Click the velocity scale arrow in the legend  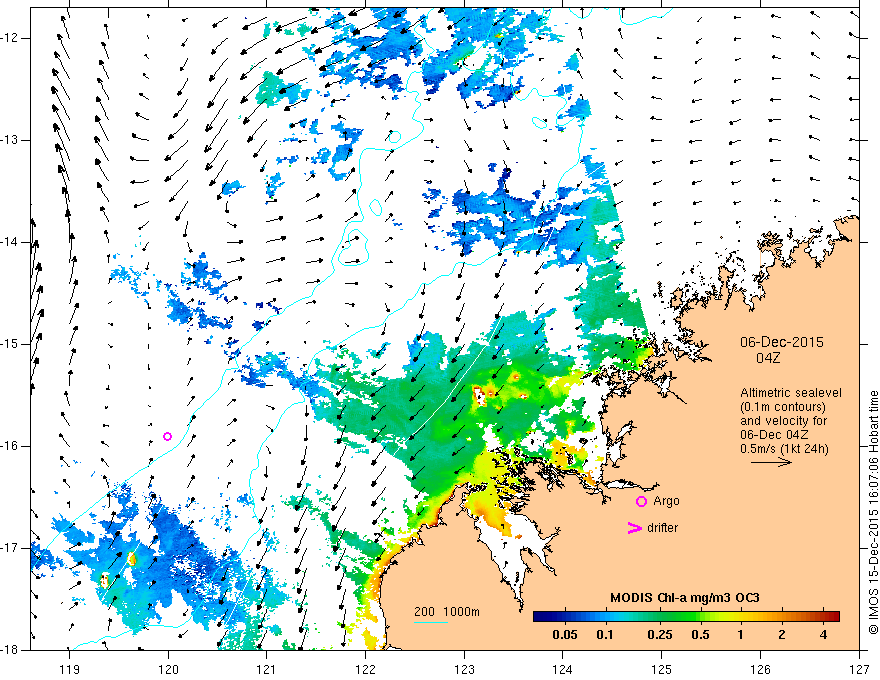tap(771, 462)
